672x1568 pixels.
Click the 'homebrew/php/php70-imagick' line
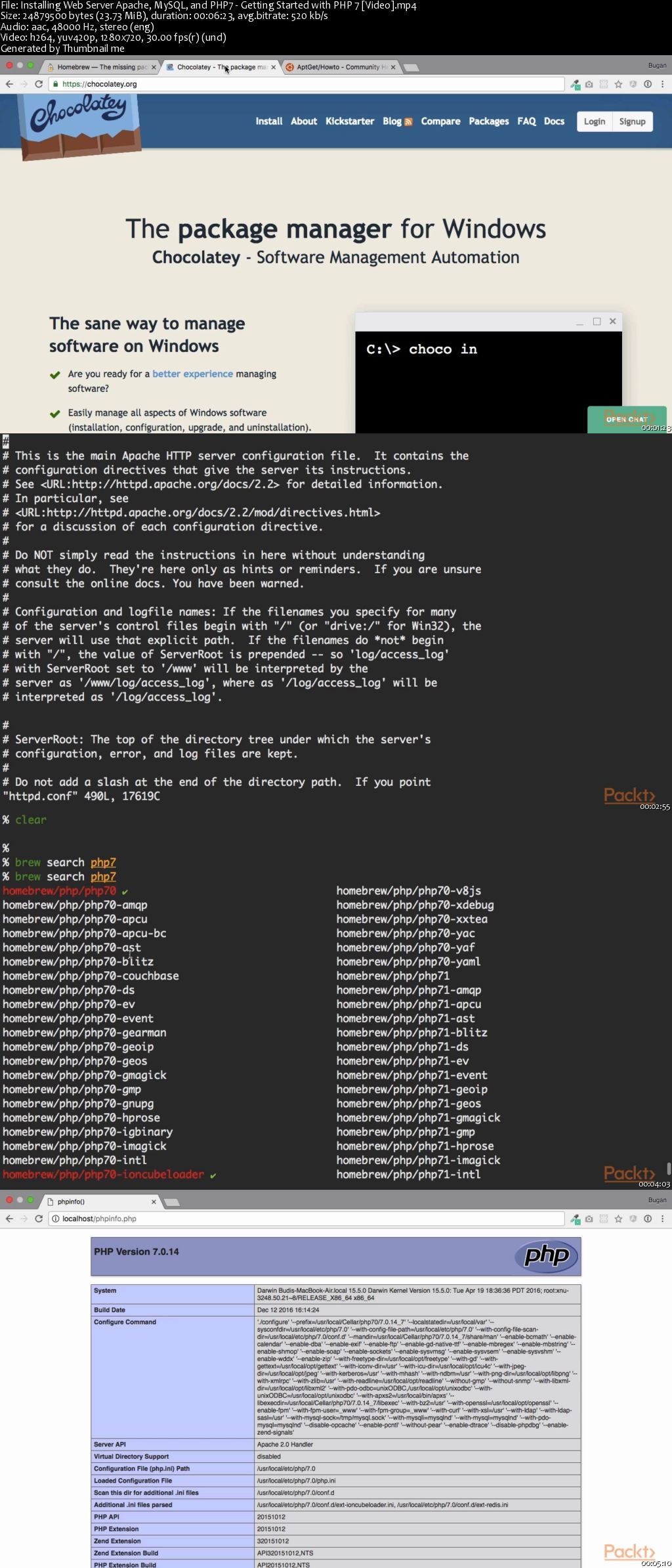(85, 1146)
